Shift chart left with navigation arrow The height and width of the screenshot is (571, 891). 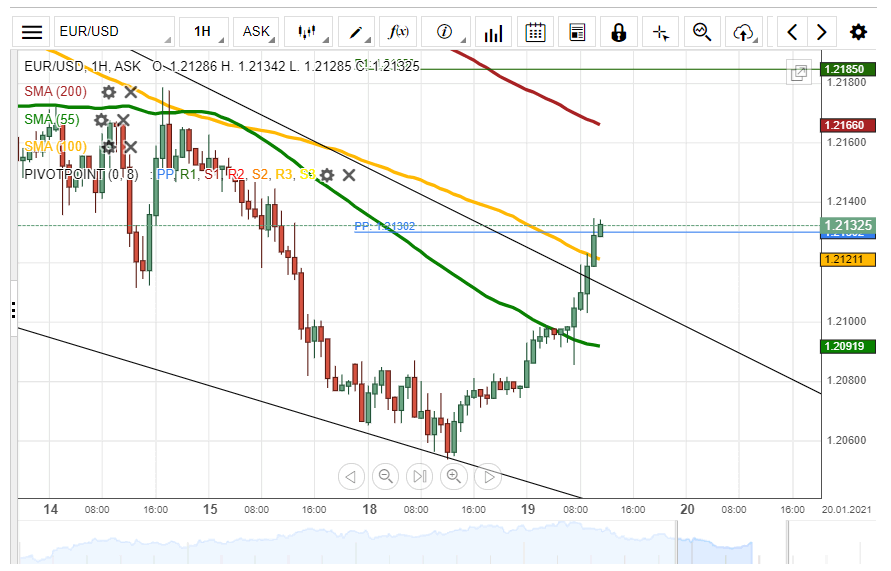[351, 476]
